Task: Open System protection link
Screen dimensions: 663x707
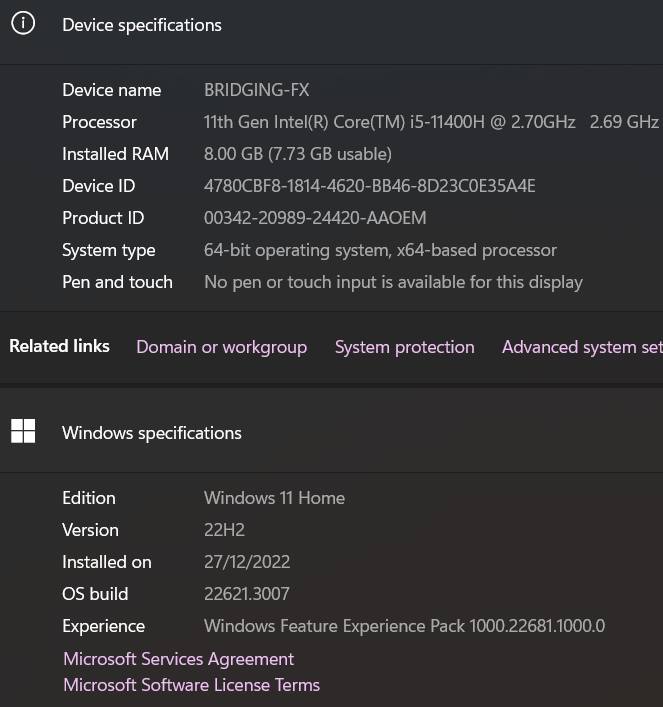Action: (405, 347)
